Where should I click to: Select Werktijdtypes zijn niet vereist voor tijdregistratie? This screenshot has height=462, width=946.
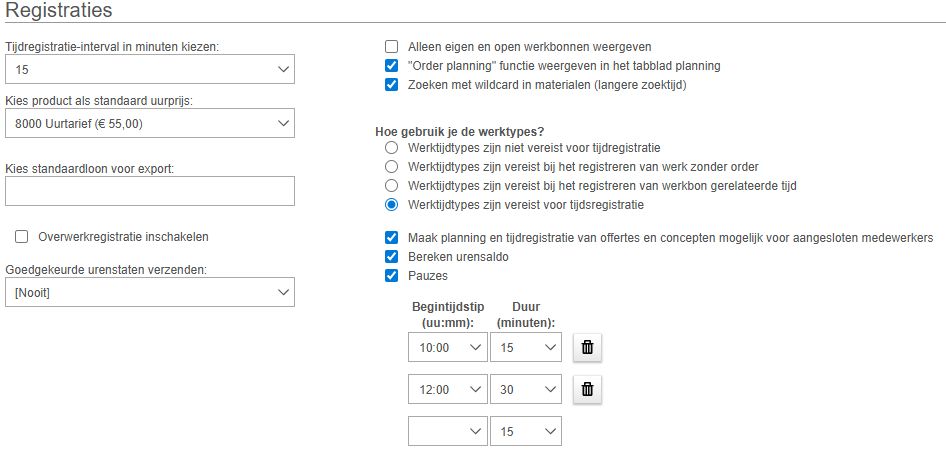click(x=392, y=147)
